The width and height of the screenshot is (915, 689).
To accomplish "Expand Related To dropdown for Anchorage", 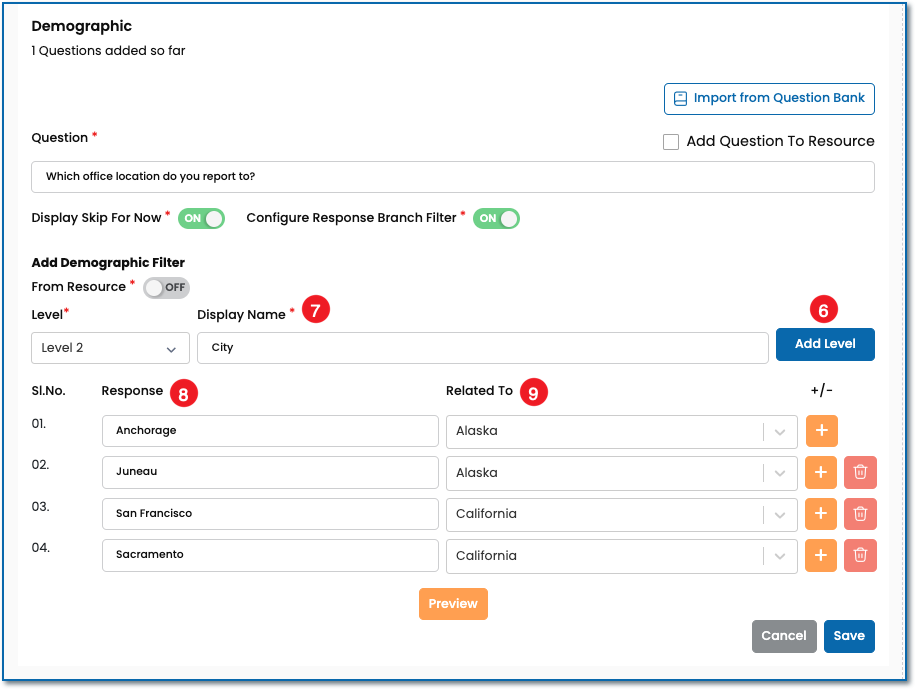I will coord(780,431).
